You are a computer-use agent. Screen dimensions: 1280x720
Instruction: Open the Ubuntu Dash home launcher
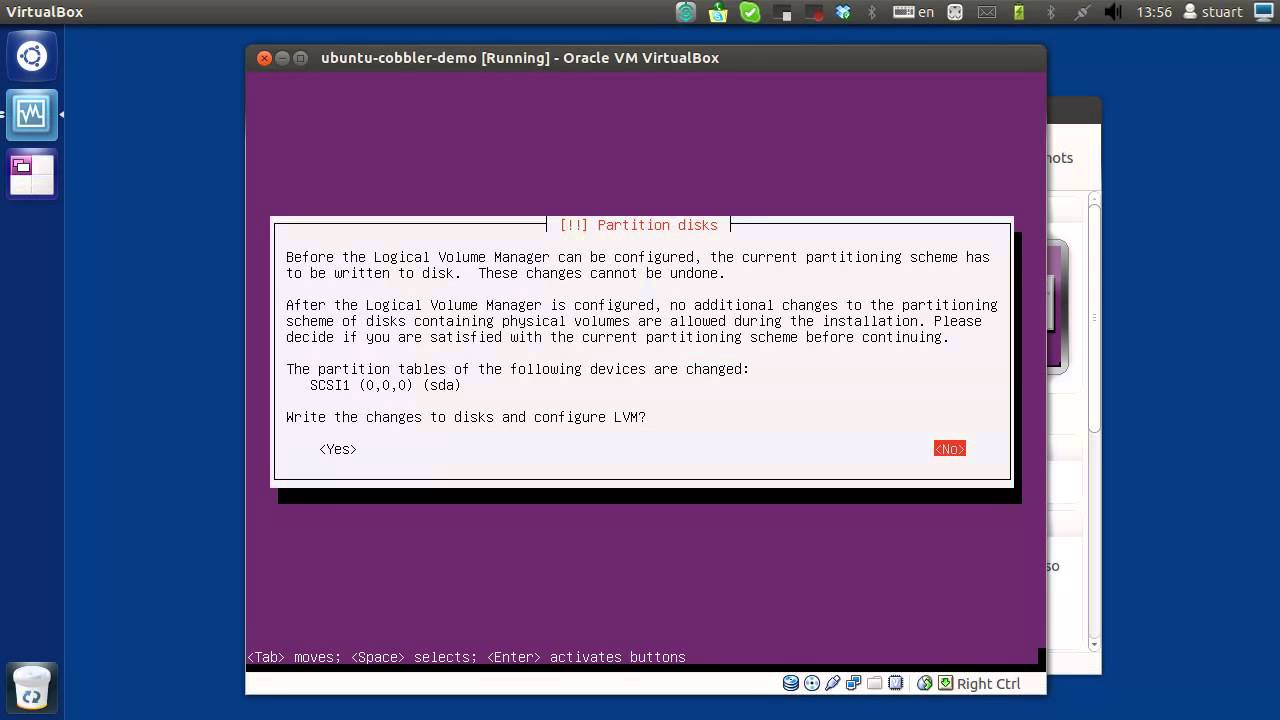[x=31, y=56]
